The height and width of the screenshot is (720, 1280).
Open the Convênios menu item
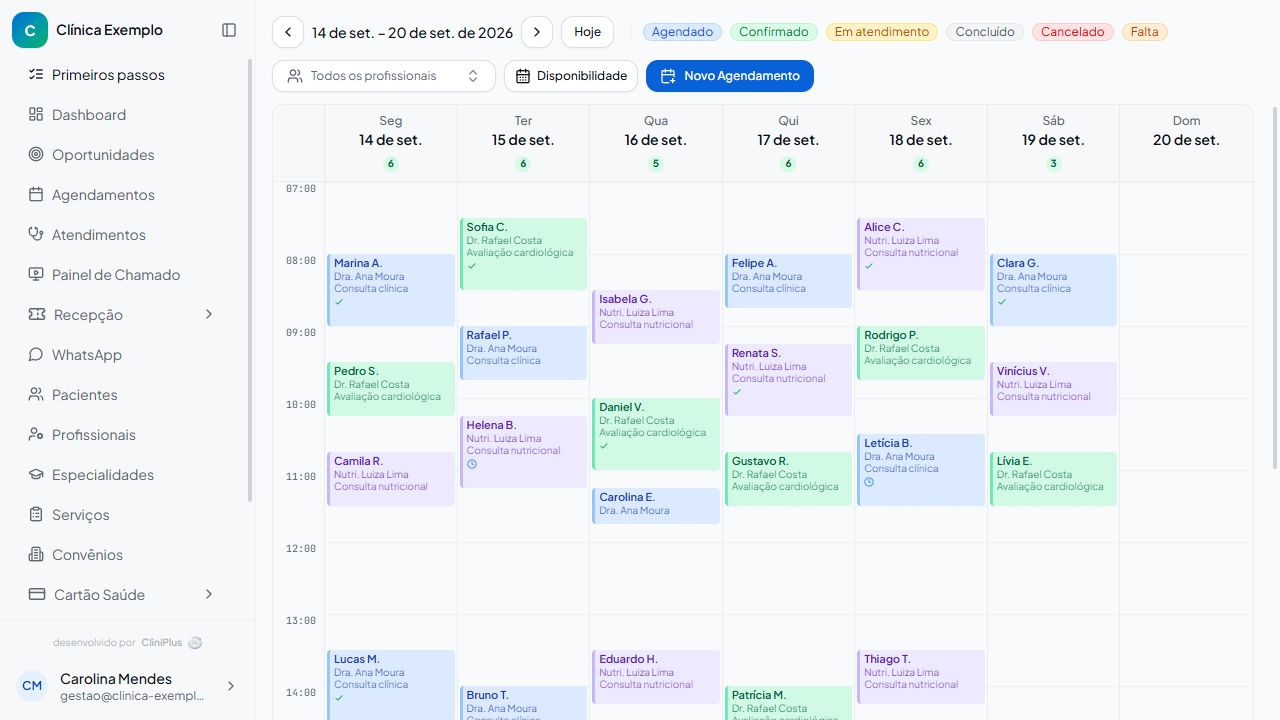[x=126, y=554]
